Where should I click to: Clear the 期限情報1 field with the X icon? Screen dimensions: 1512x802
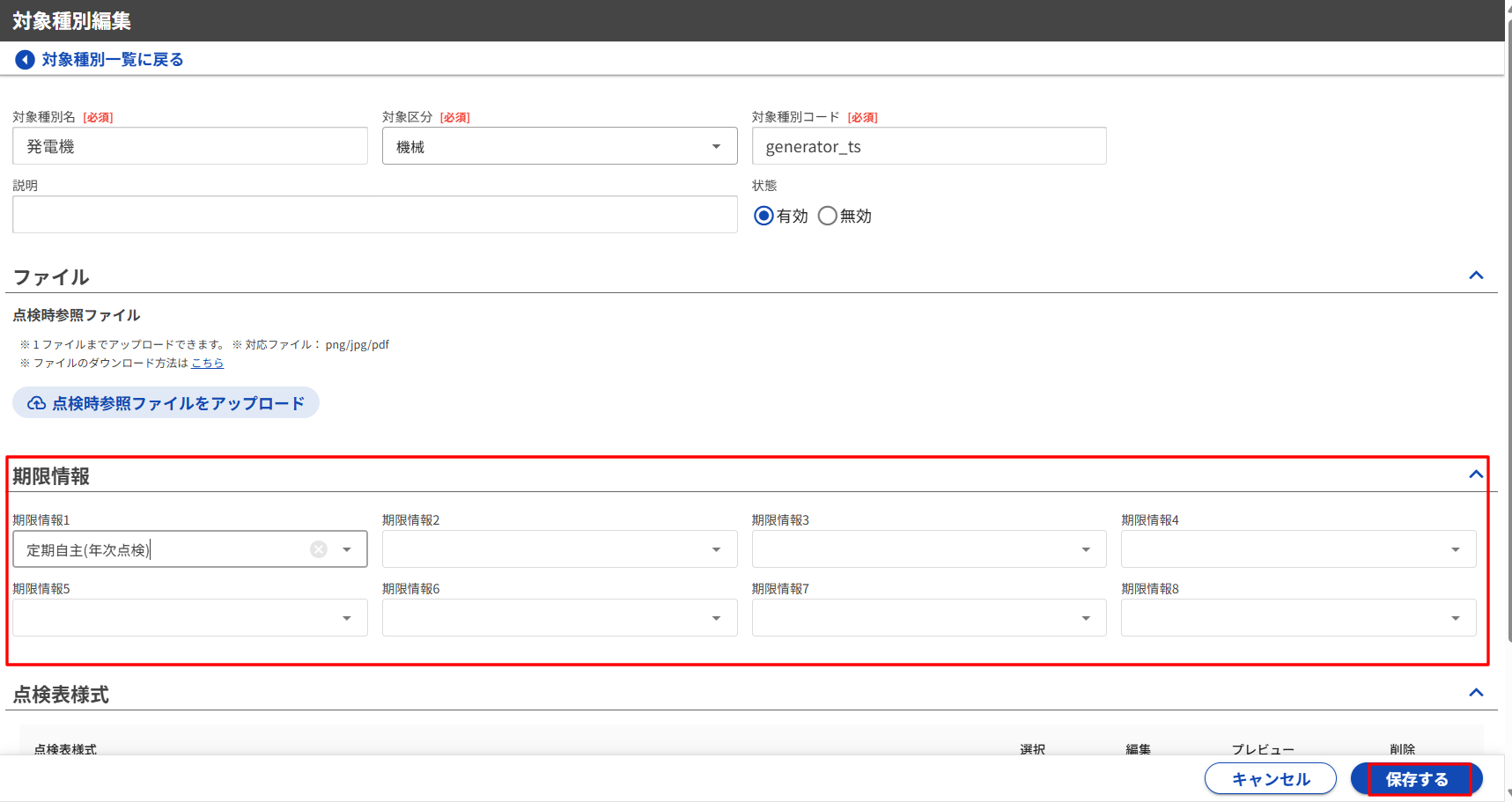(319, 549)
